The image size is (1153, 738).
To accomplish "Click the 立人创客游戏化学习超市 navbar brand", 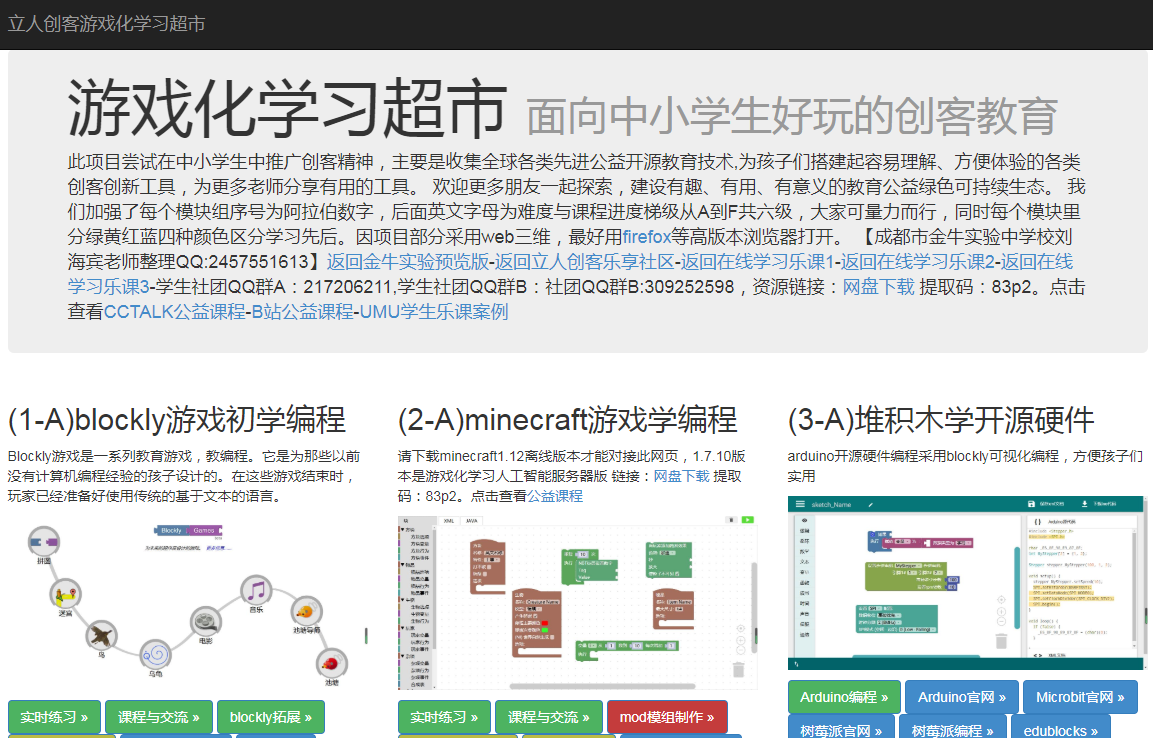I will coord(107,24).
